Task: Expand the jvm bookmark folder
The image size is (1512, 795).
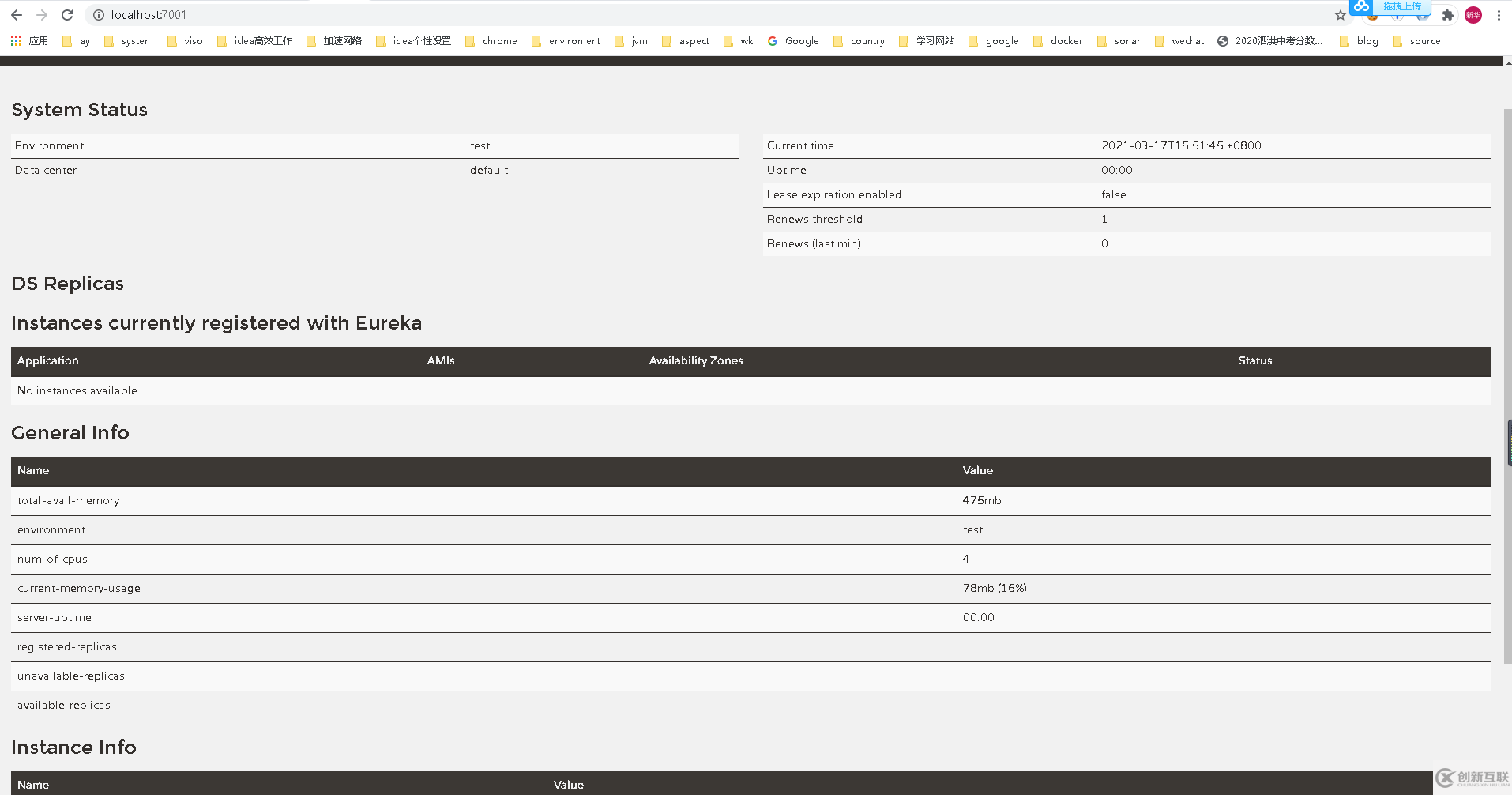Action: [631, 41]
